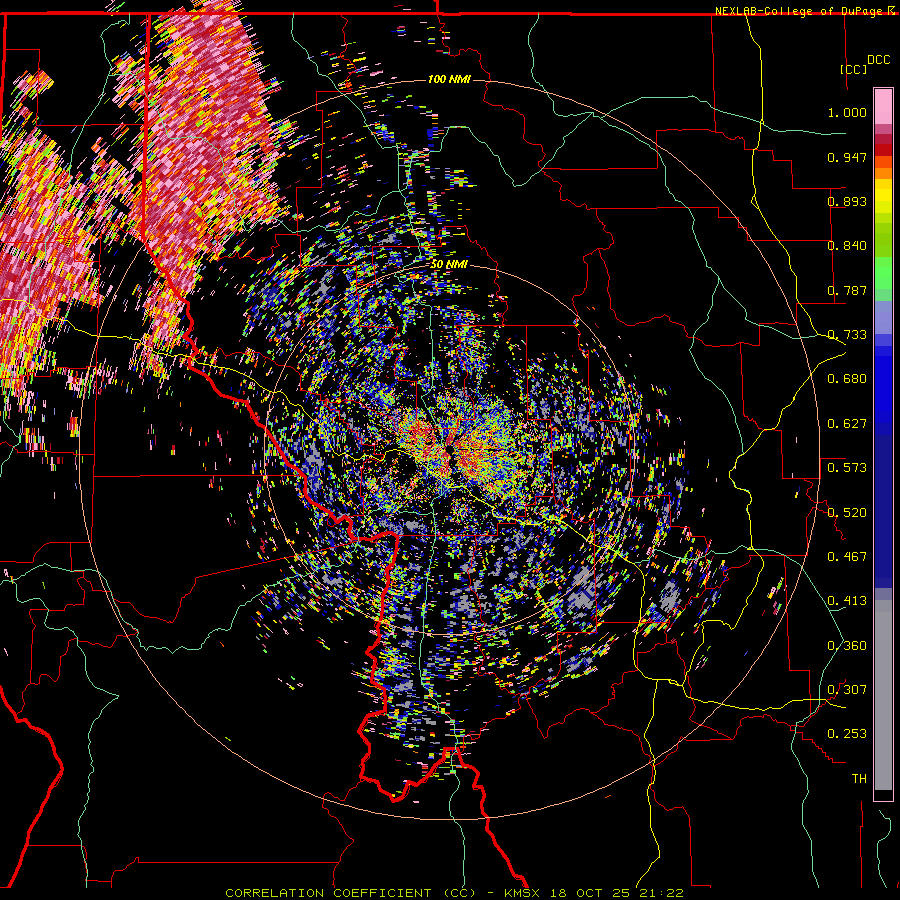
Task: Click the radar site at the rings' center
Action: [449, 451]
